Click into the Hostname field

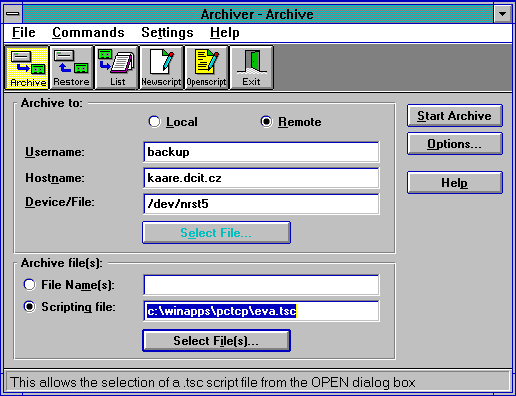tap(261, 178)
